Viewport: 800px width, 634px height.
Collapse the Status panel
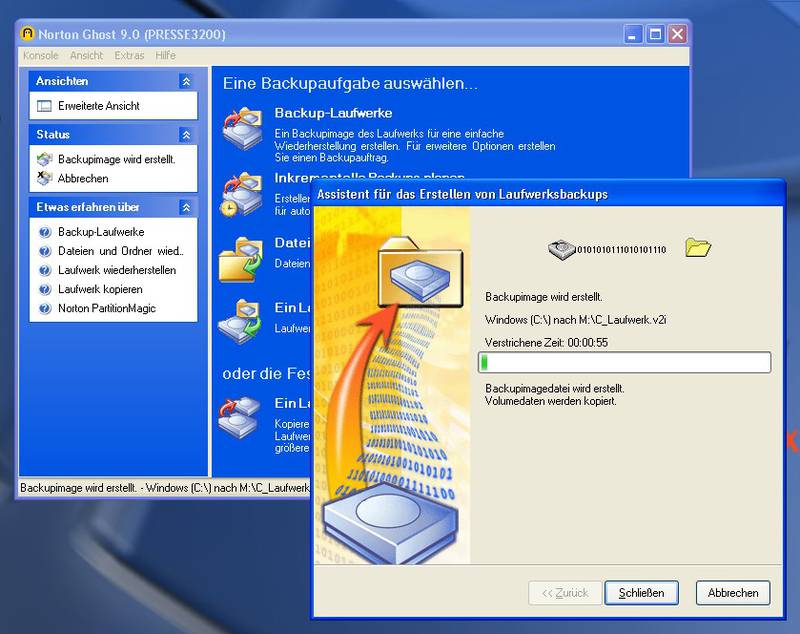click(186, 135)
